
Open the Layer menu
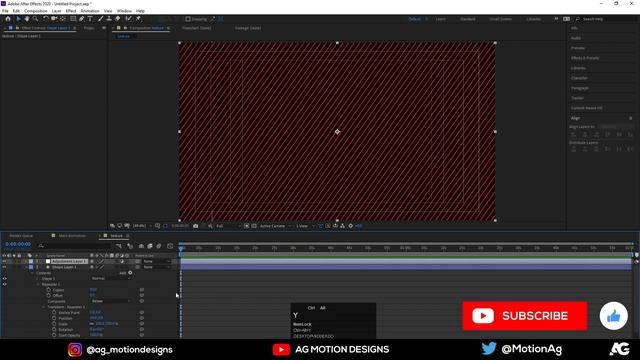click(x=57, y=11)
